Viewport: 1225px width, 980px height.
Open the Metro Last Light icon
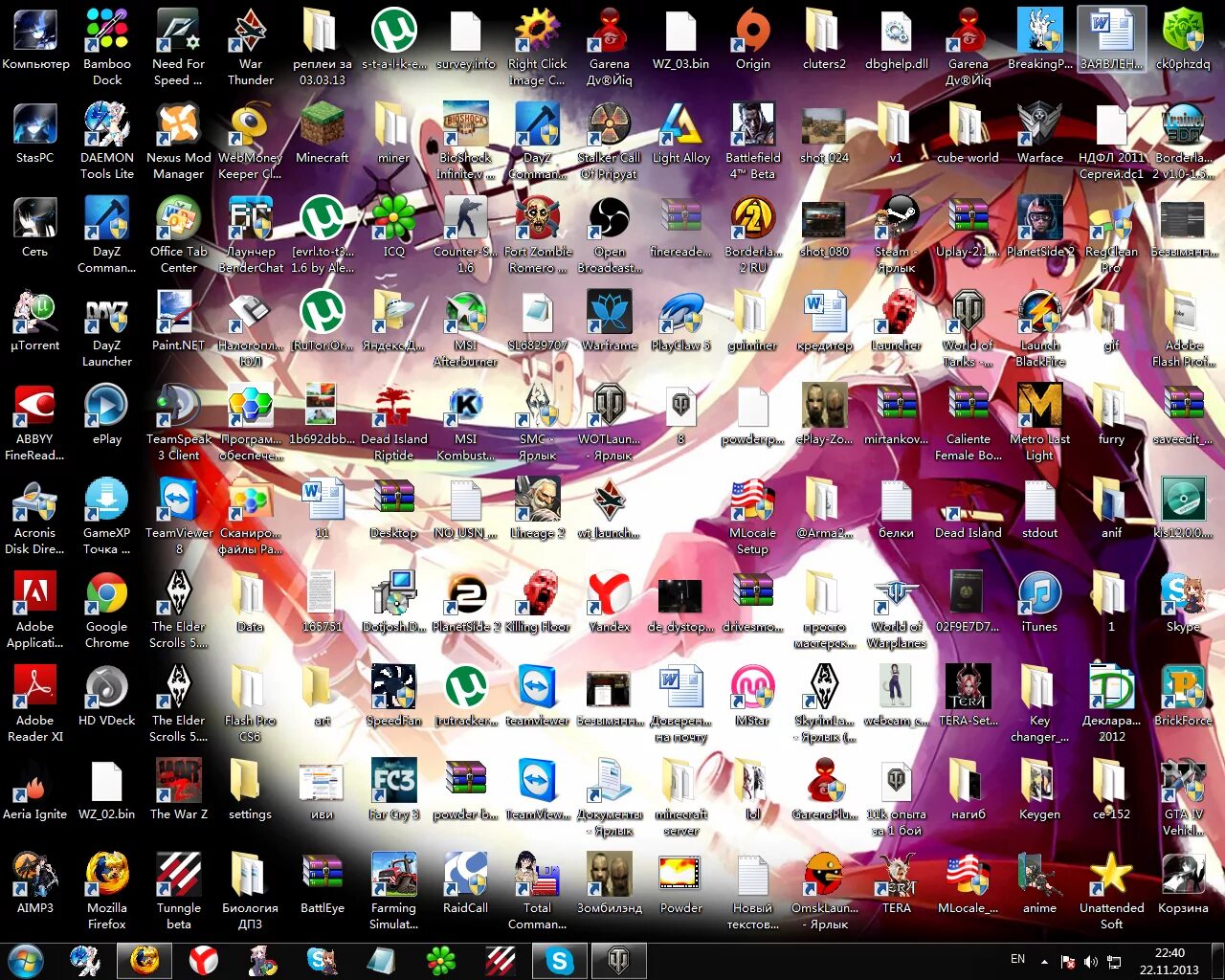[1040, 422]
